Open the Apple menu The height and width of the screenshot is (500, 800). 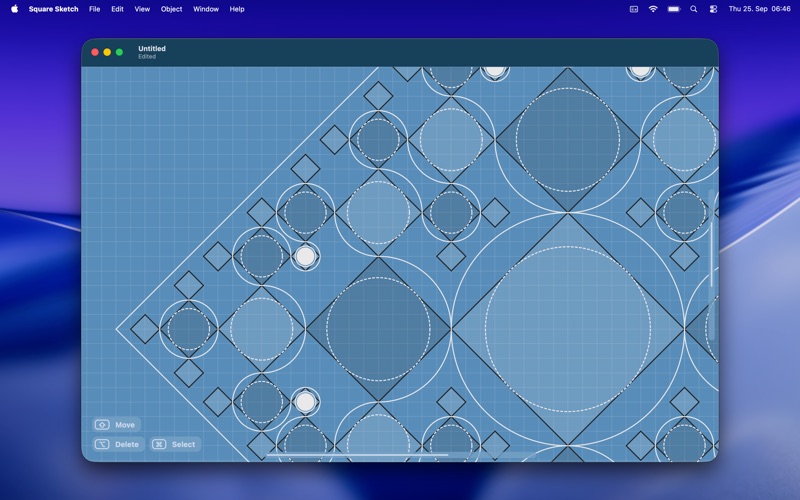14,9
